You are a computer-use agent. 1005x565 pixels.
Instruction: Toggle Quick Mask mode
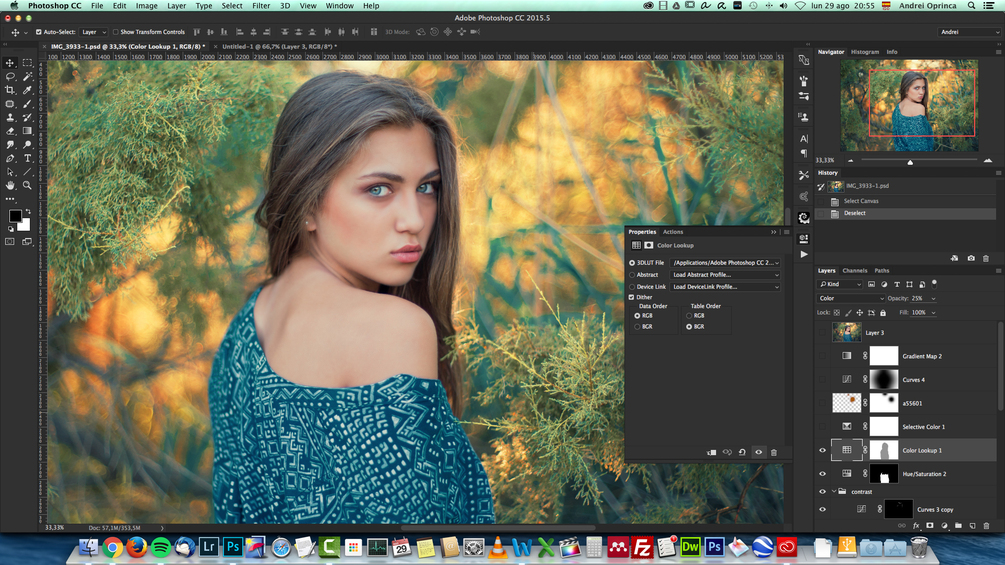click(10, 242)
